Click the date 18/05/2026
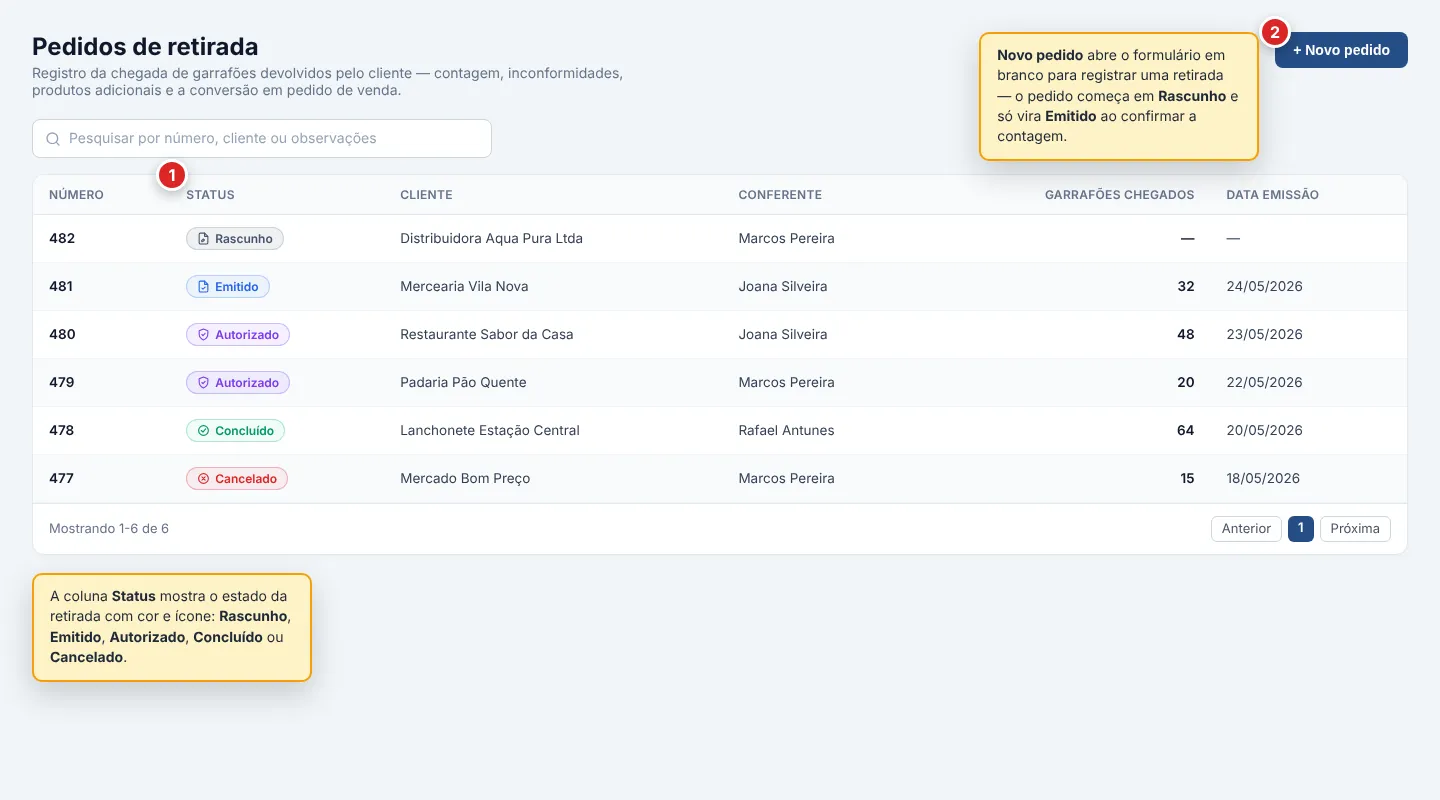1440x800 pixels. tap(1263, 479)
